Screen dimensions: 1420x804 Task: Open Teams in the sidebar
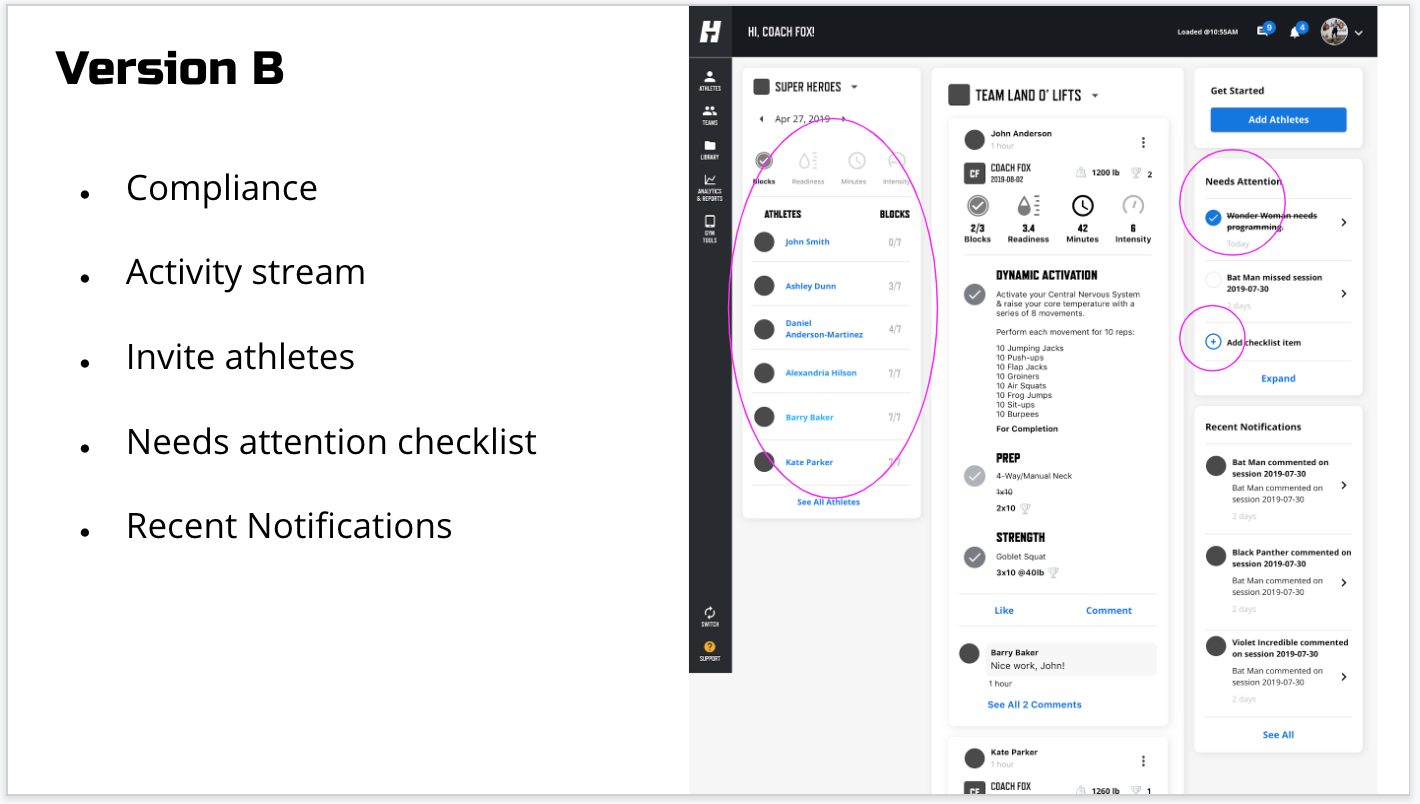click(710, 115)
